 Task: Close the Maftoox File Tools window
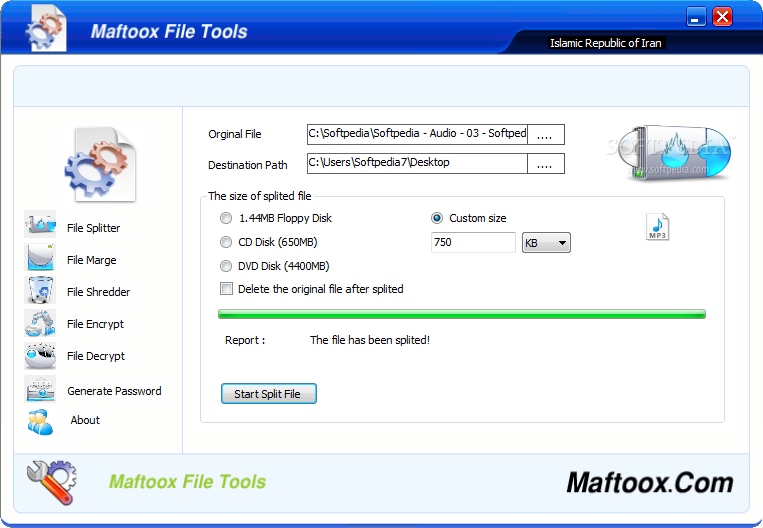pos(723,17)
